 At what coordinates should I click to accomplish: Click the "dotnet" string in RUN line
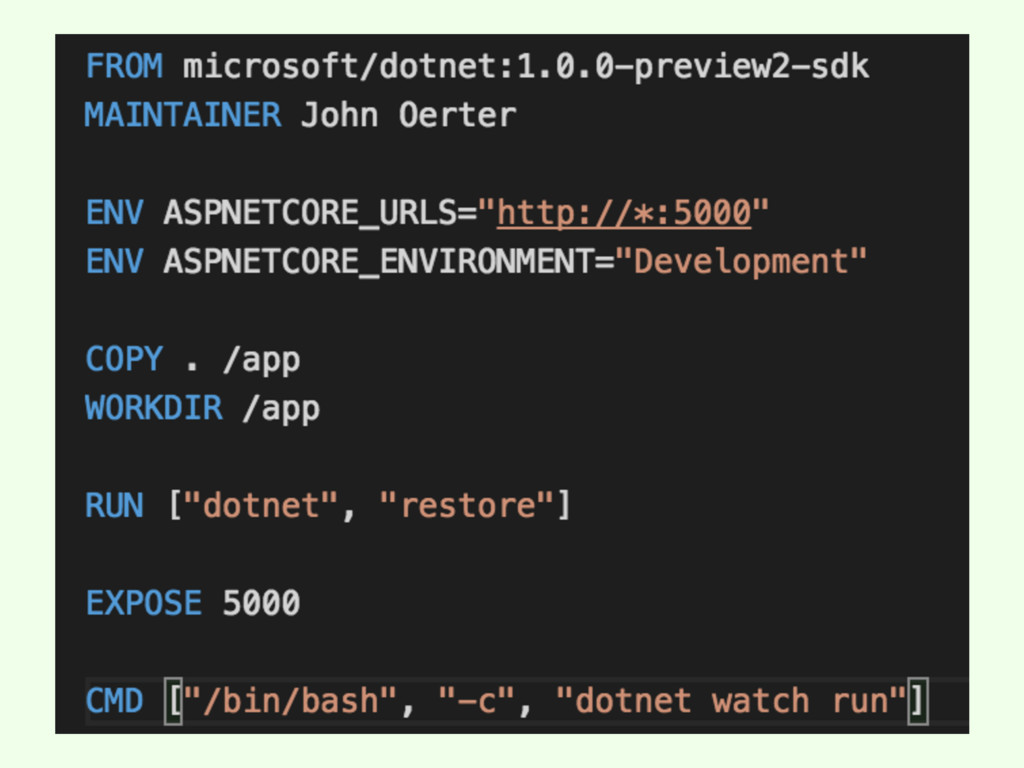(x=261, y=505)
